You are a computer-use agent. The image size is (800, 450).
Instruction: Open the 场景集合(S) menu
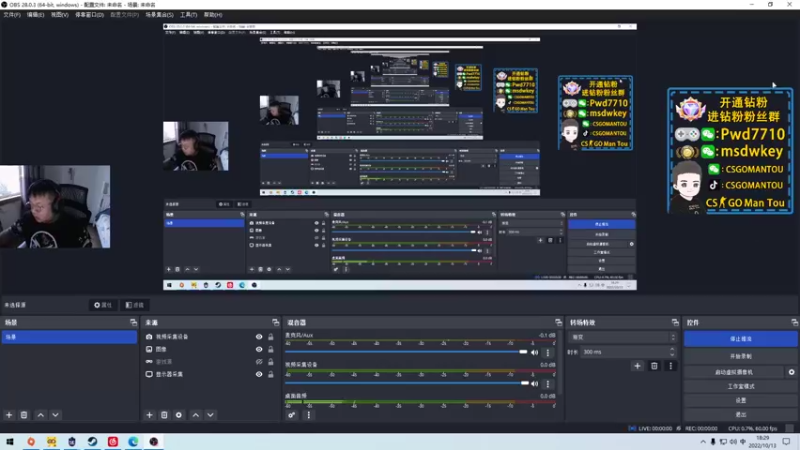159,15
